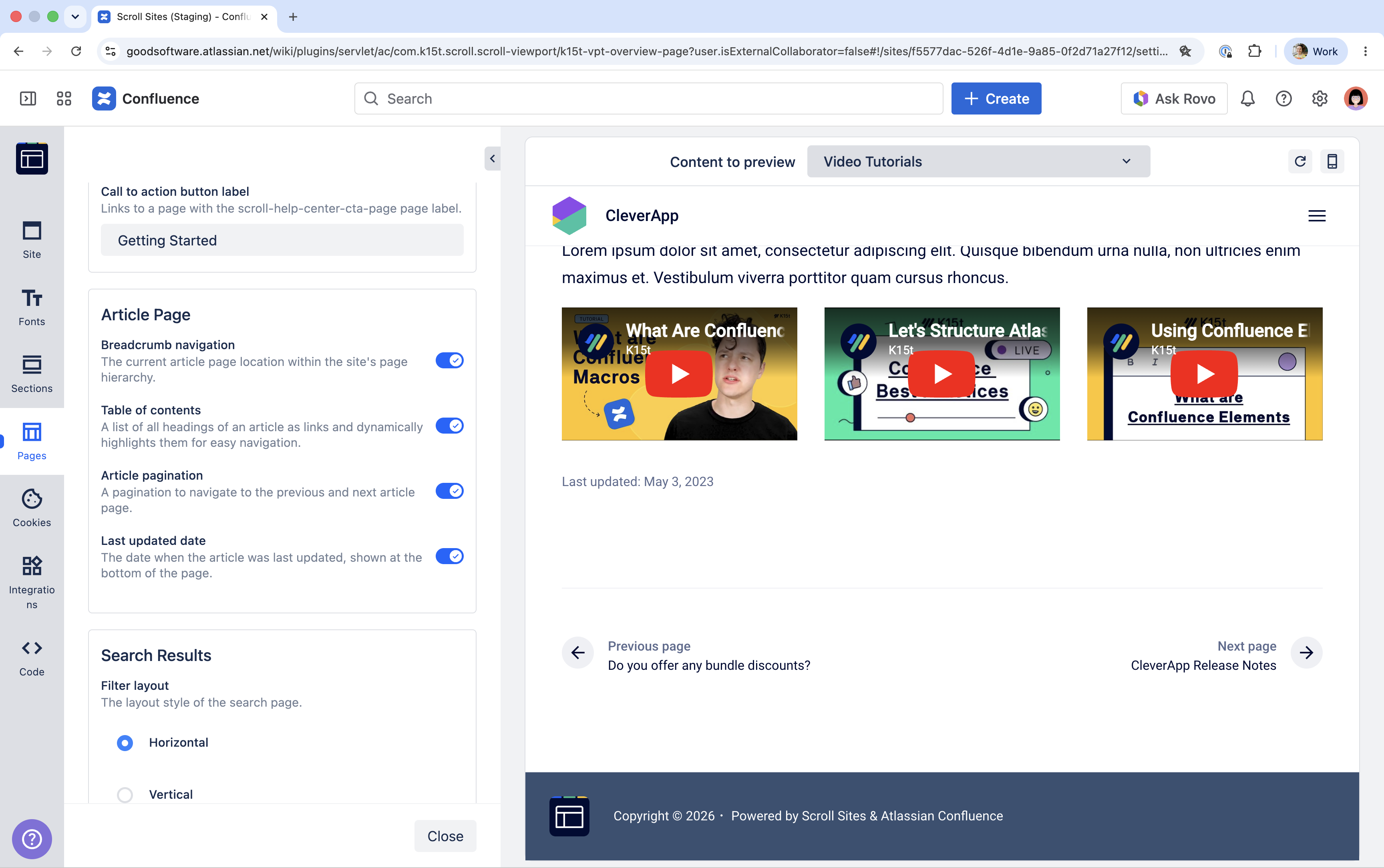Open user profile avatar
Screen dimensions: 1384x868
1356,99
